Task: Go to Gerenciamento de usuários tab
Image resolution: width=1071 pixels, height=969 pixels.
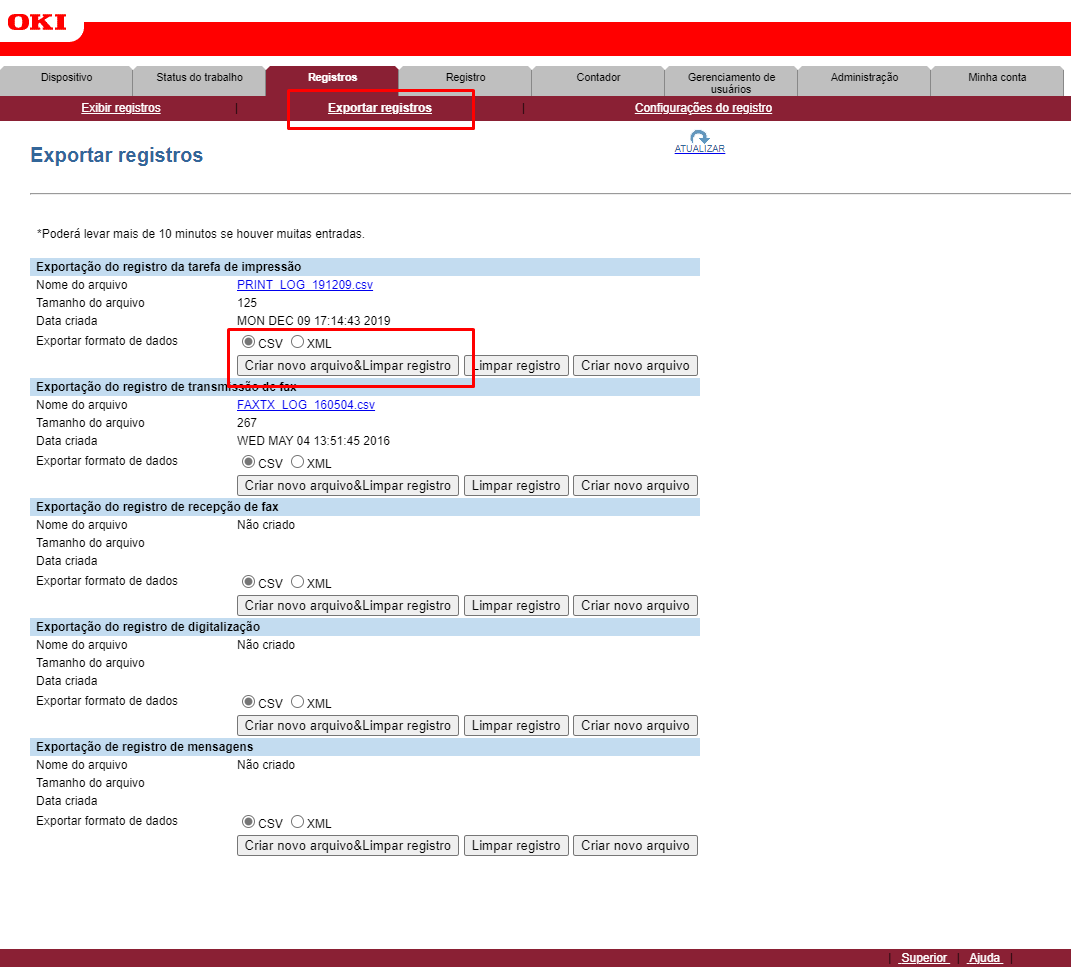Action: pyautogui.click(x=731, y=82)
